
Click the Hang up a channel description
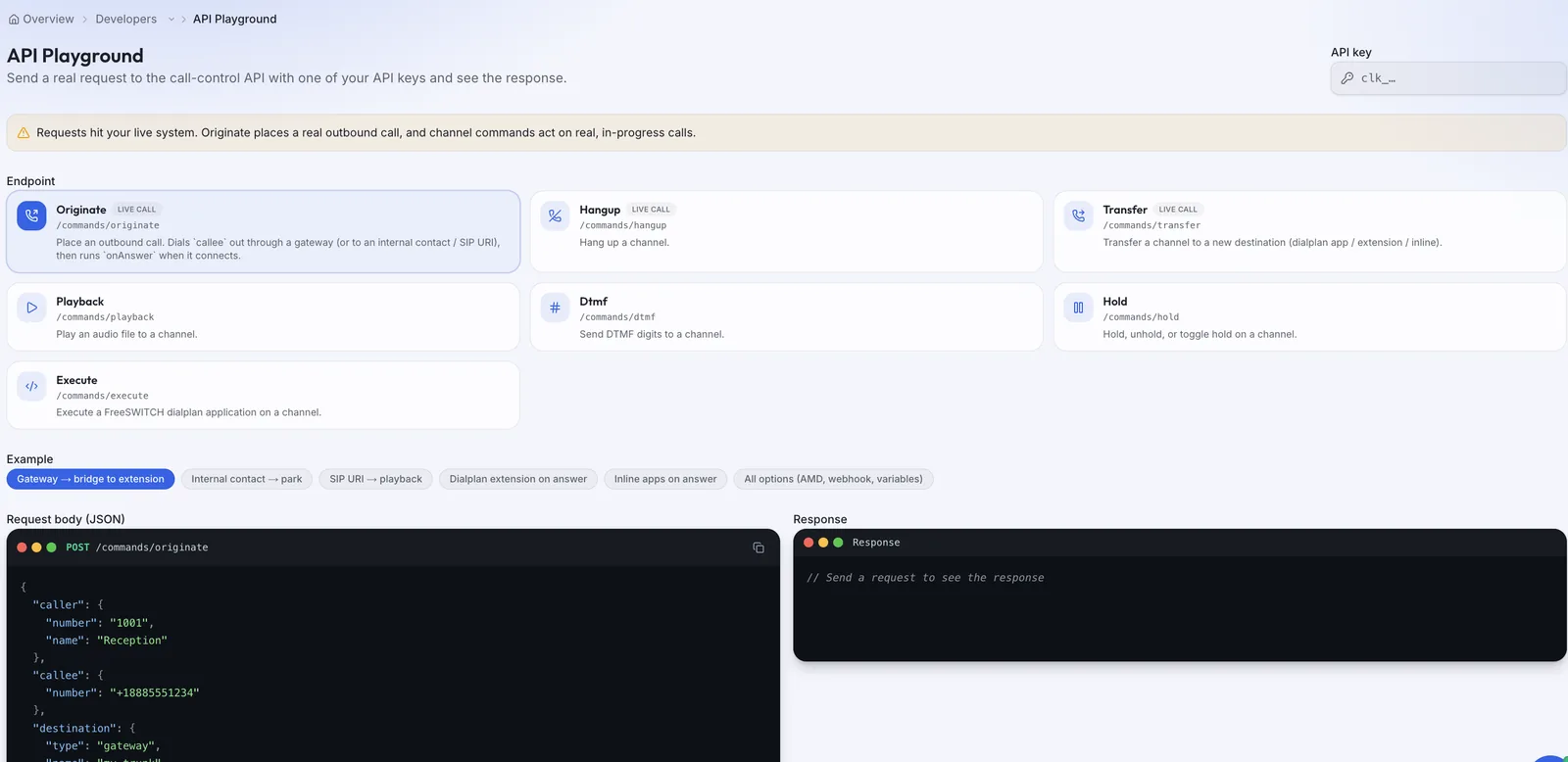click(x=624, y=243)
